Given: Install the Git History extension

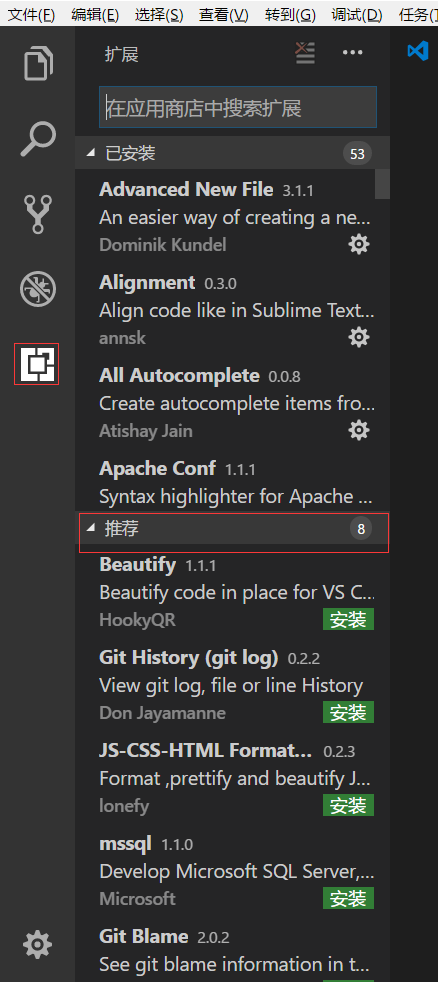Looking at the screenshot, I should [x=348, y=713].
